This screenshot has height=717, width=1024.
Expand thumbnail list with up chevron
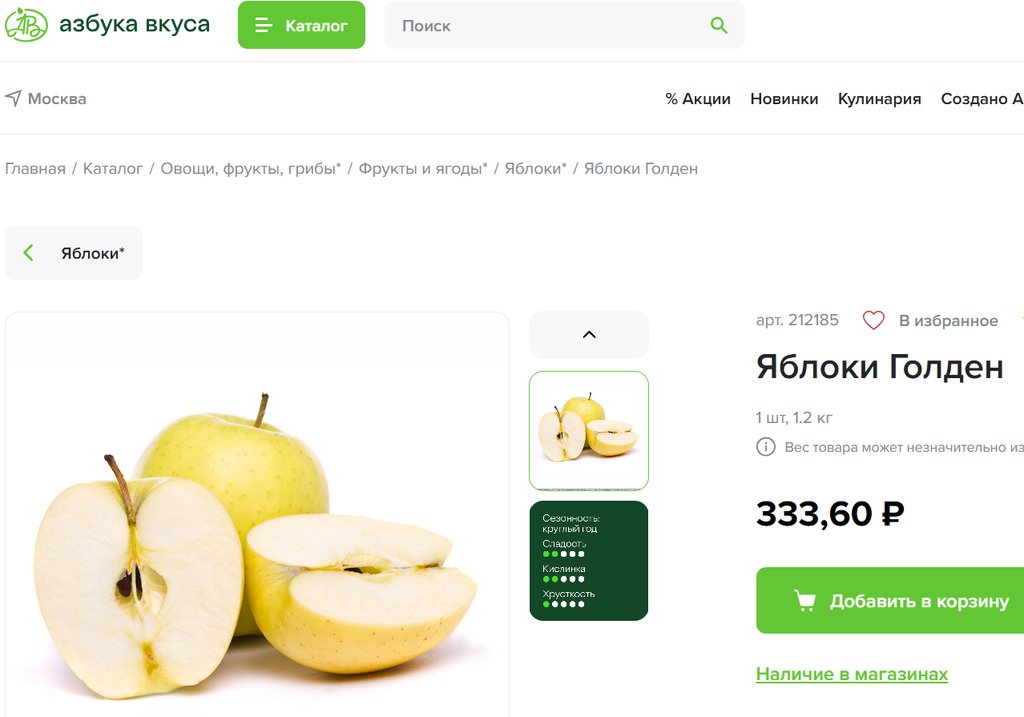[589, 334]
